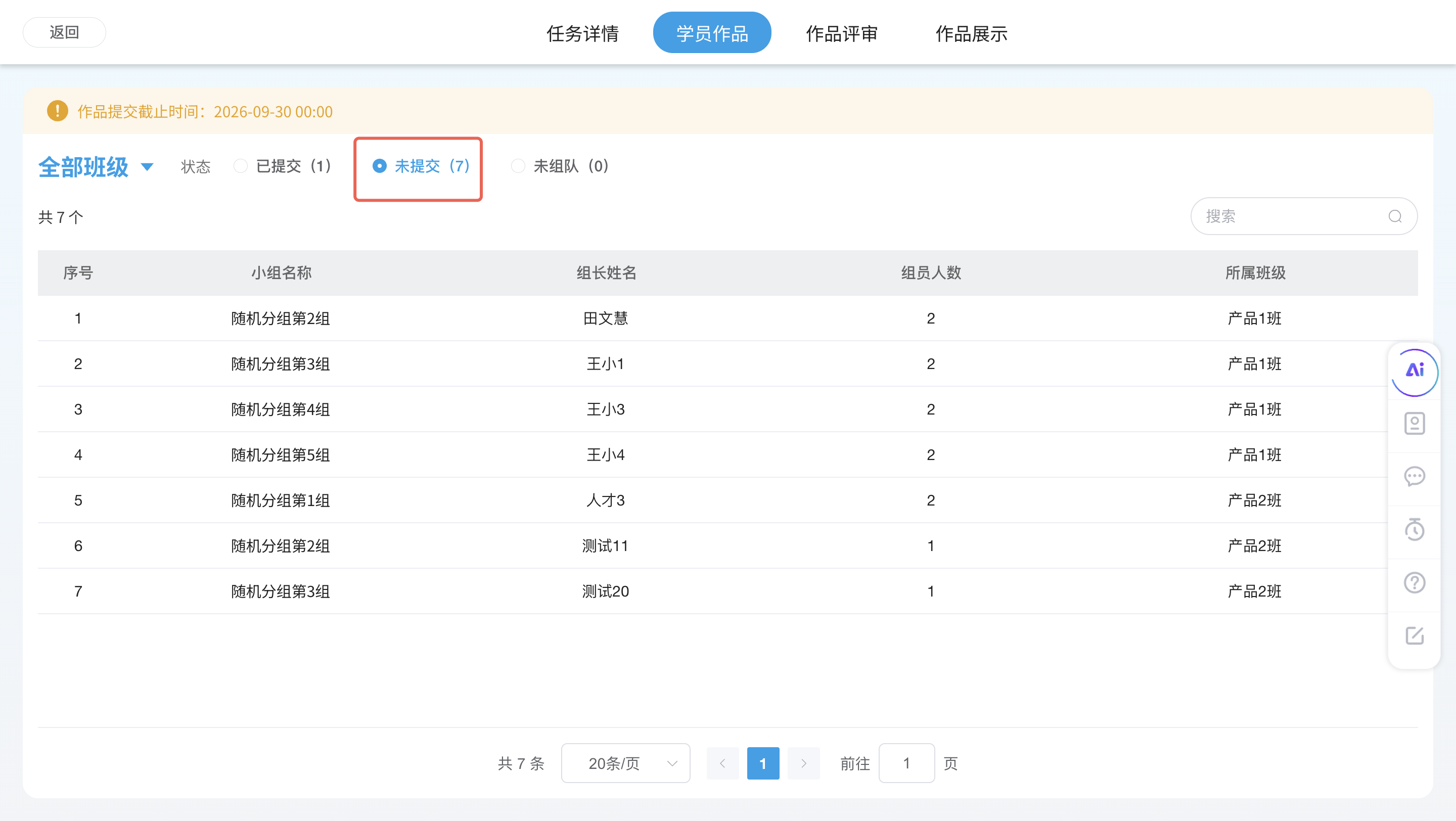Focus the 搜索 search field
The width and height of the screenshot is (1456, 821).
click(x=1303, y=216)
